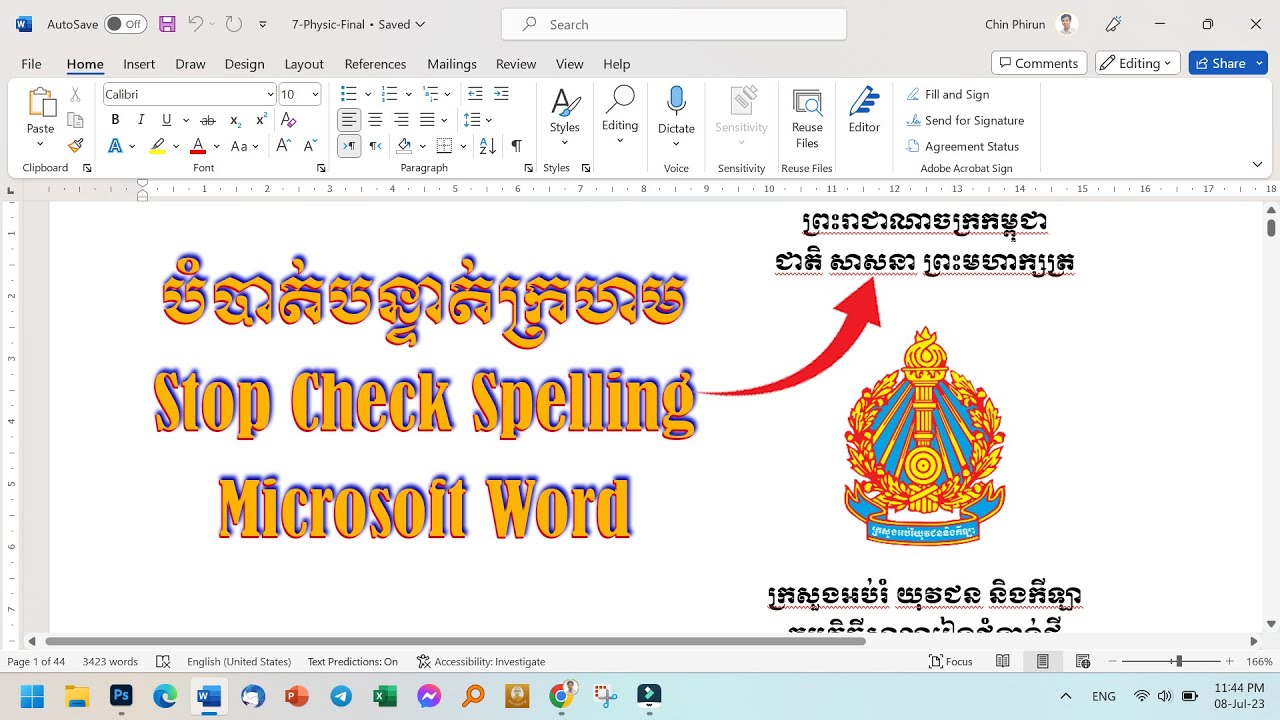Select the Format Painter brush
Viewport: 1280px width, 720px height.
pyautogui.click(x=75, y=146)
